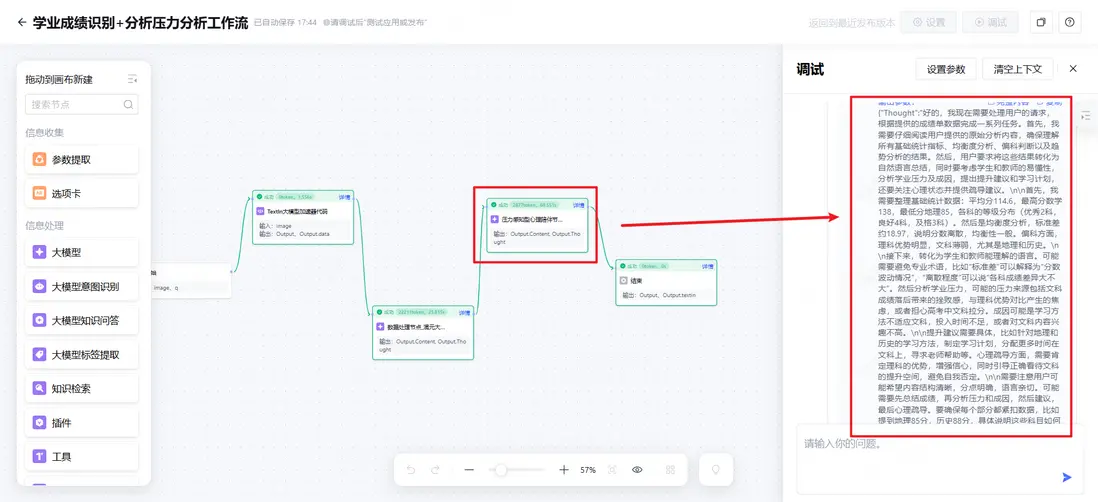This screenshot has width=1098, height=502.
Task: Open details of 结束 node
Action: coord(708,266)
